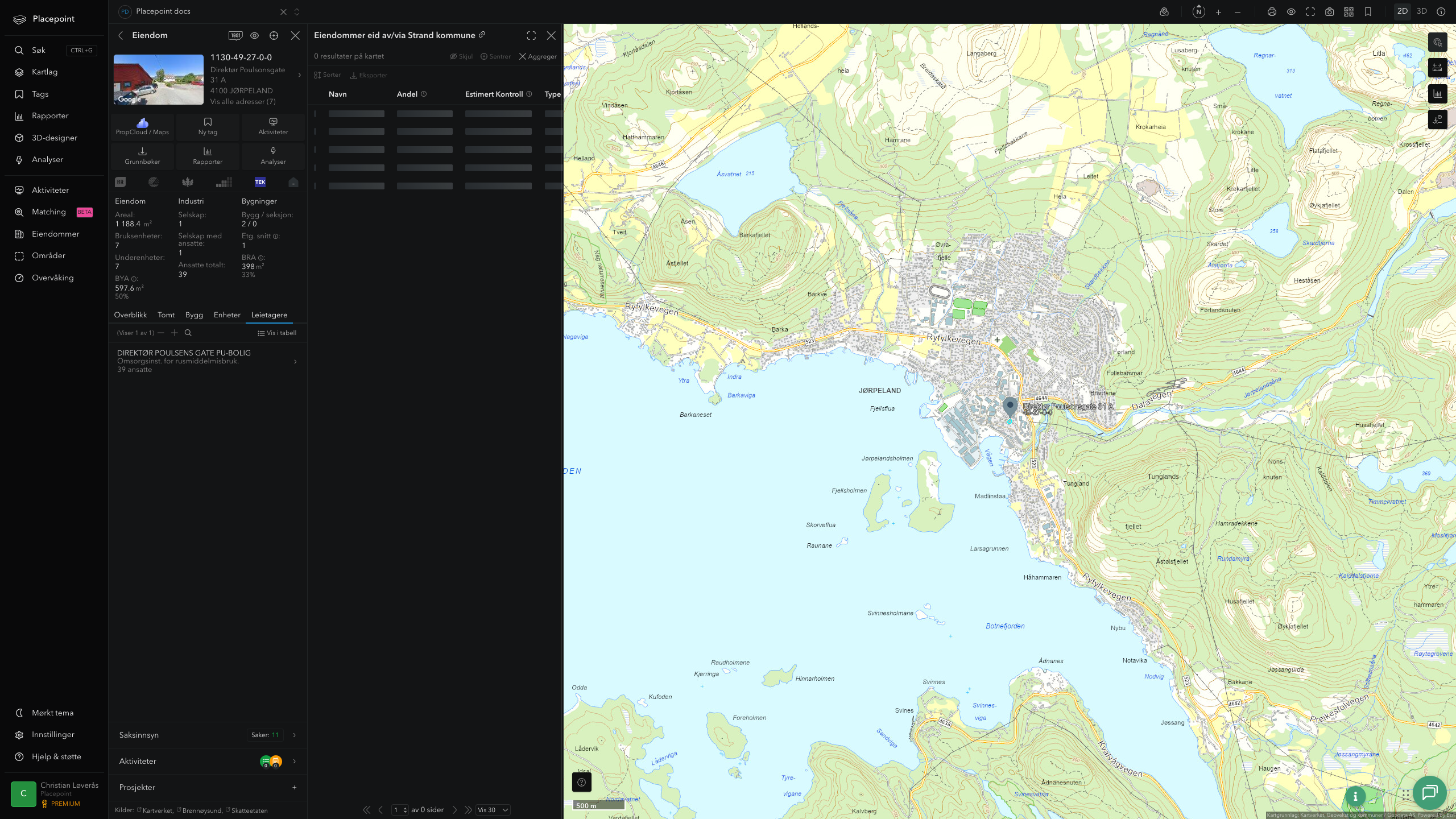Click Vis i tabell button
The height and width of the screenshot is (819, 1456).
[277, 333]
